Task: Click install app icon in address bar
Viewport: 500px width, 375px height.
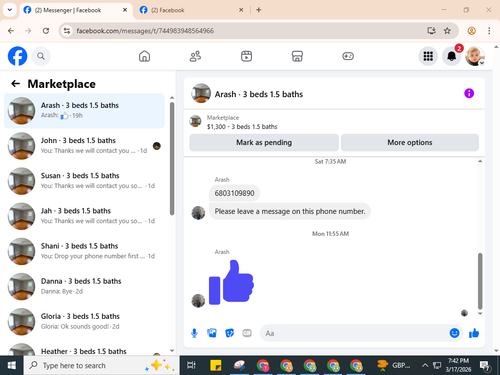Action: pyautogui.click(x=432, y=31)
